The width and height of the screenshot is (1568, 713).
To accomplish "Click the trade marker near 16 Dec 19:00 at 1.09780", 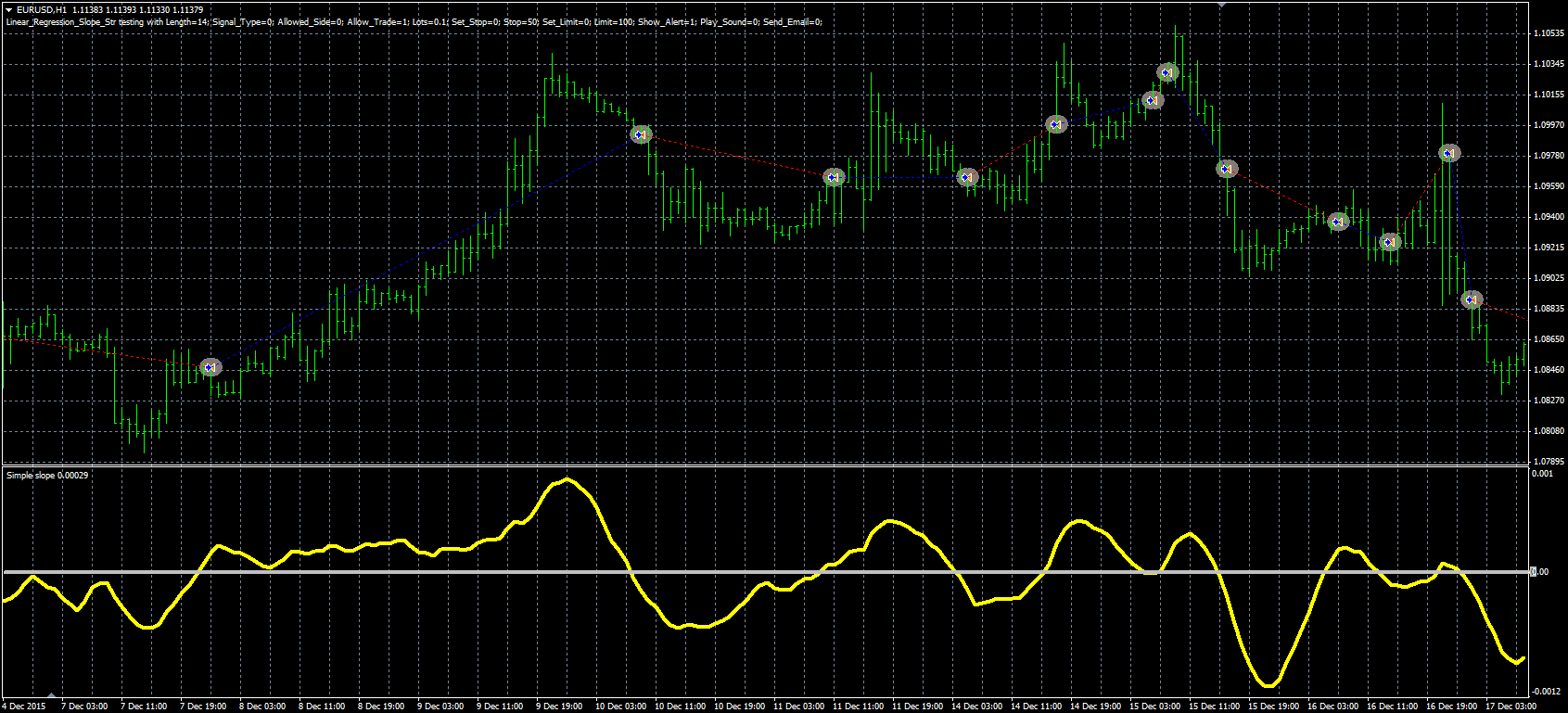I will click(1449, 153).
